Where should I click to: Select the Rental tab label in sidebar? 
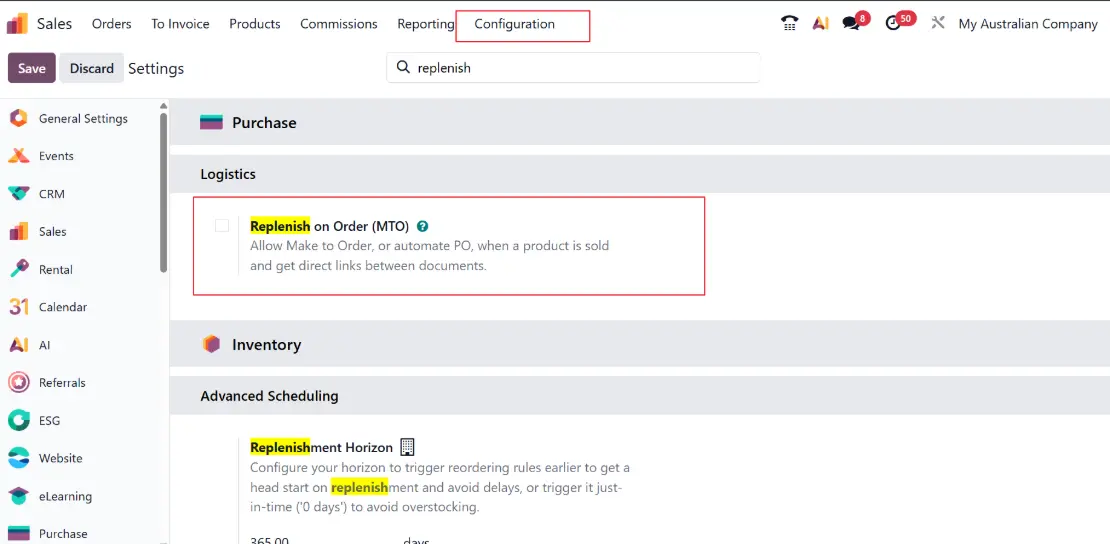[56, 269]
